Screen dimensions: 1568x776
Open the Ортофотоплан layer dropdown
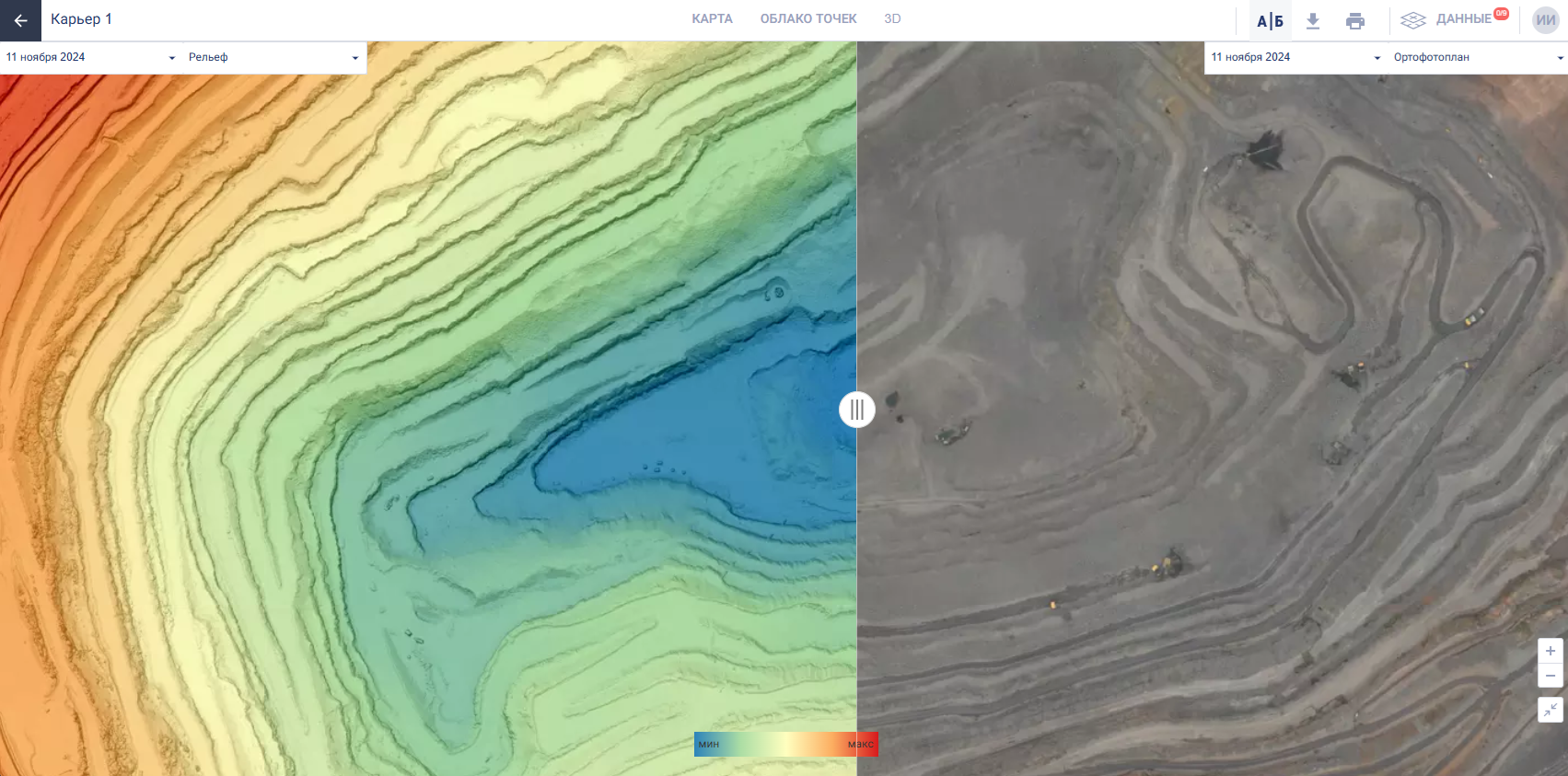coord(1477,57)
